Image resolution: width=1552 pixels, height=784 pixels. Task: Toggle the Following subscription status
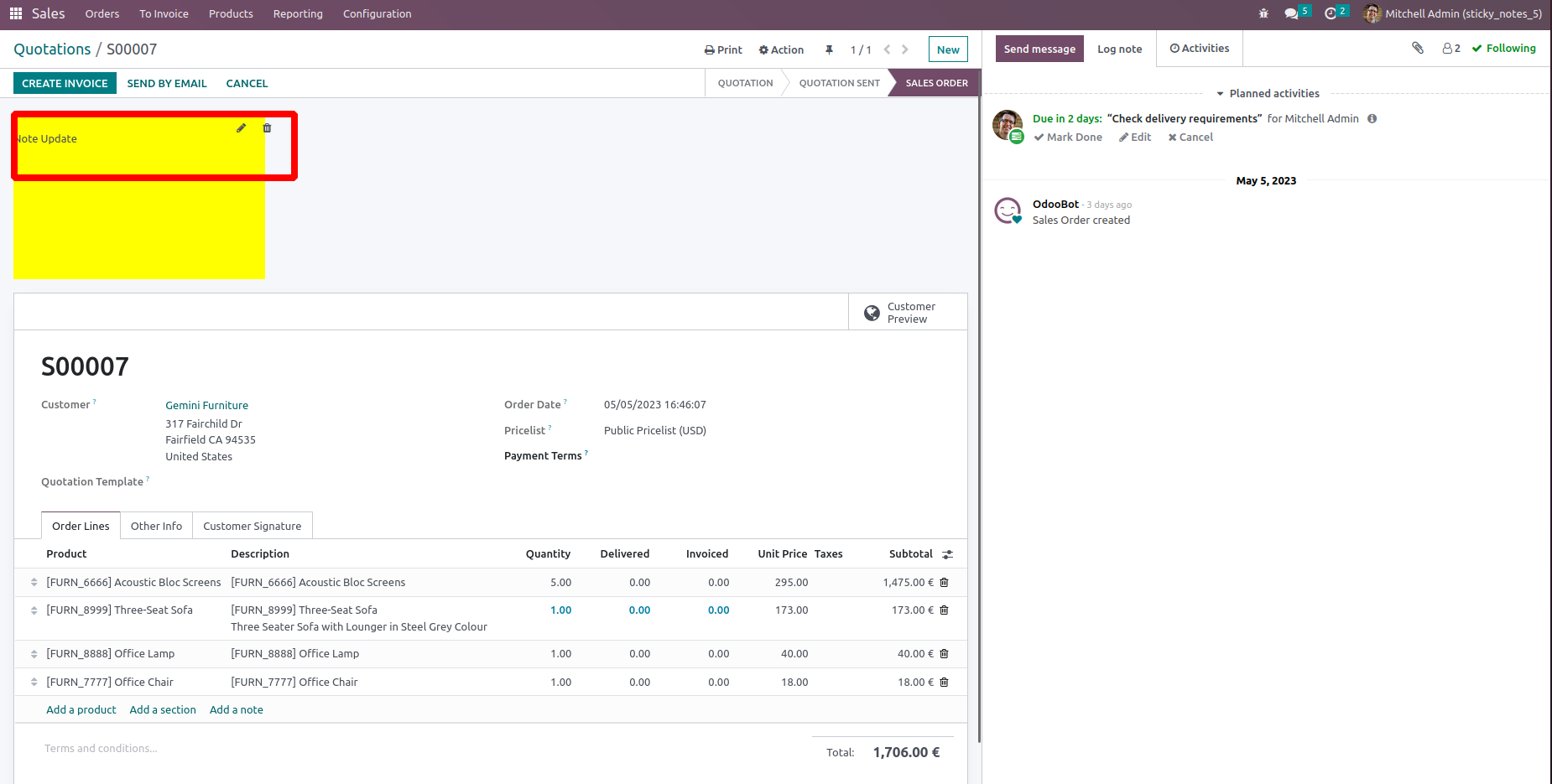(x=1503, y=49)
